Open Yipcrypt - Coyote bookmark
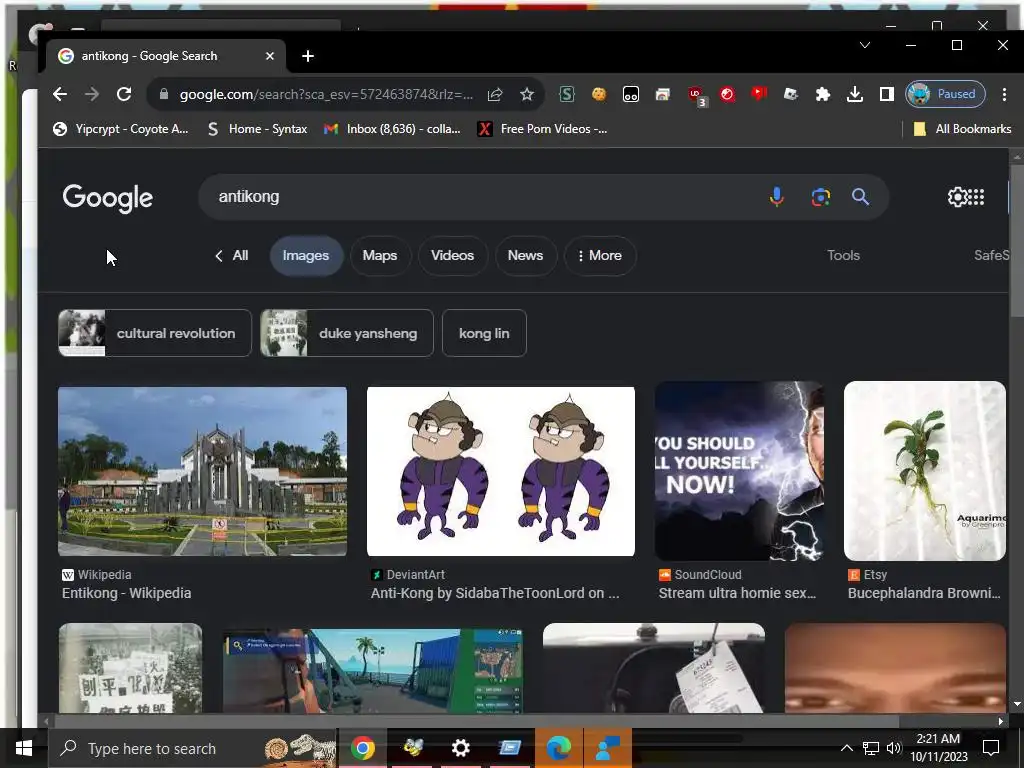Image resolution: width=1024 pixels, height=768 pixels. (121, 129)
